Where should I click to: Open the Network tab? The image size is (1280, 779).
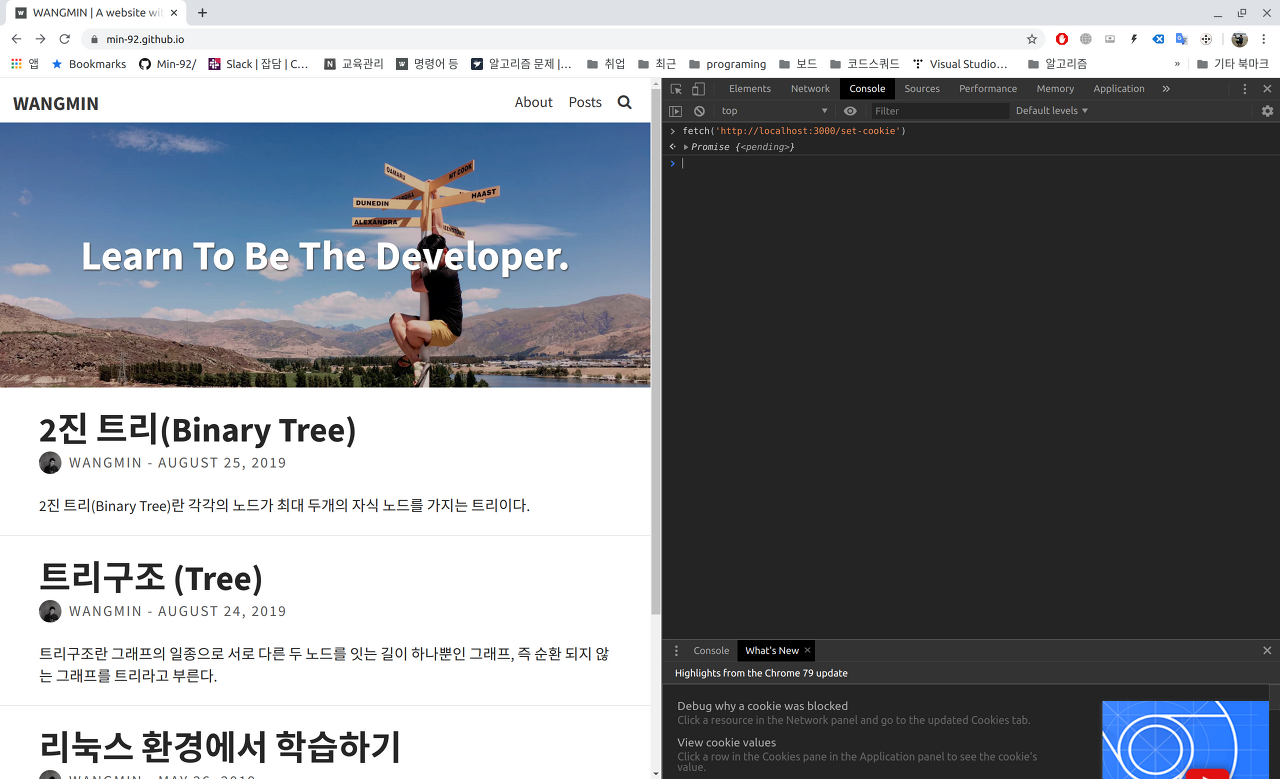810,89
